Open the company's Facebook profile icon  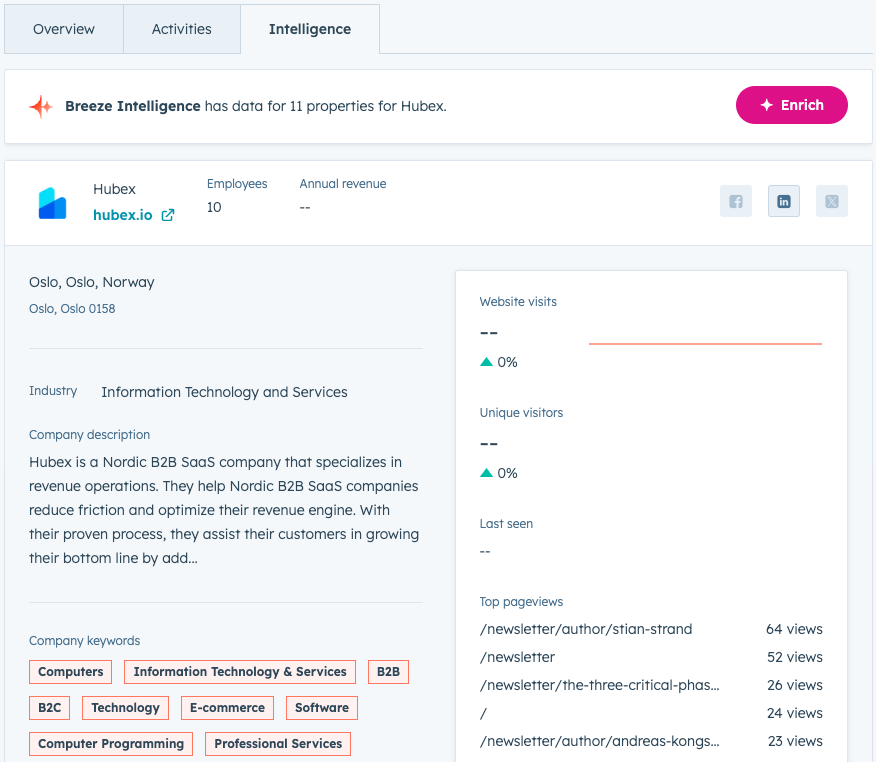[x=736, y=201]
